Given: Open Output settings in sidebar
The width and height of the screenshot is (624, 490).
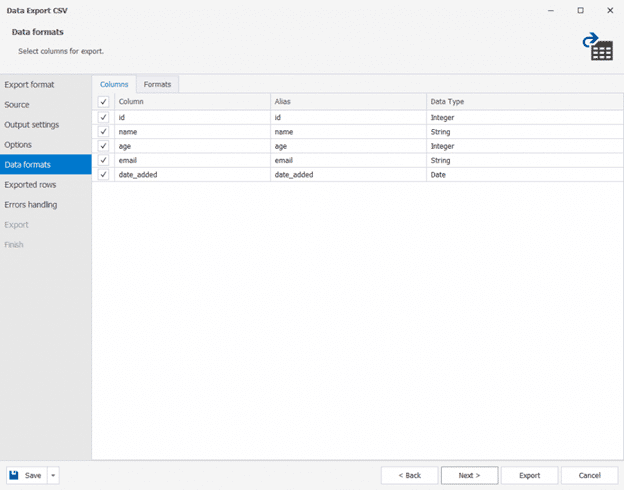Looking at the screenshot, I should 32,125.
